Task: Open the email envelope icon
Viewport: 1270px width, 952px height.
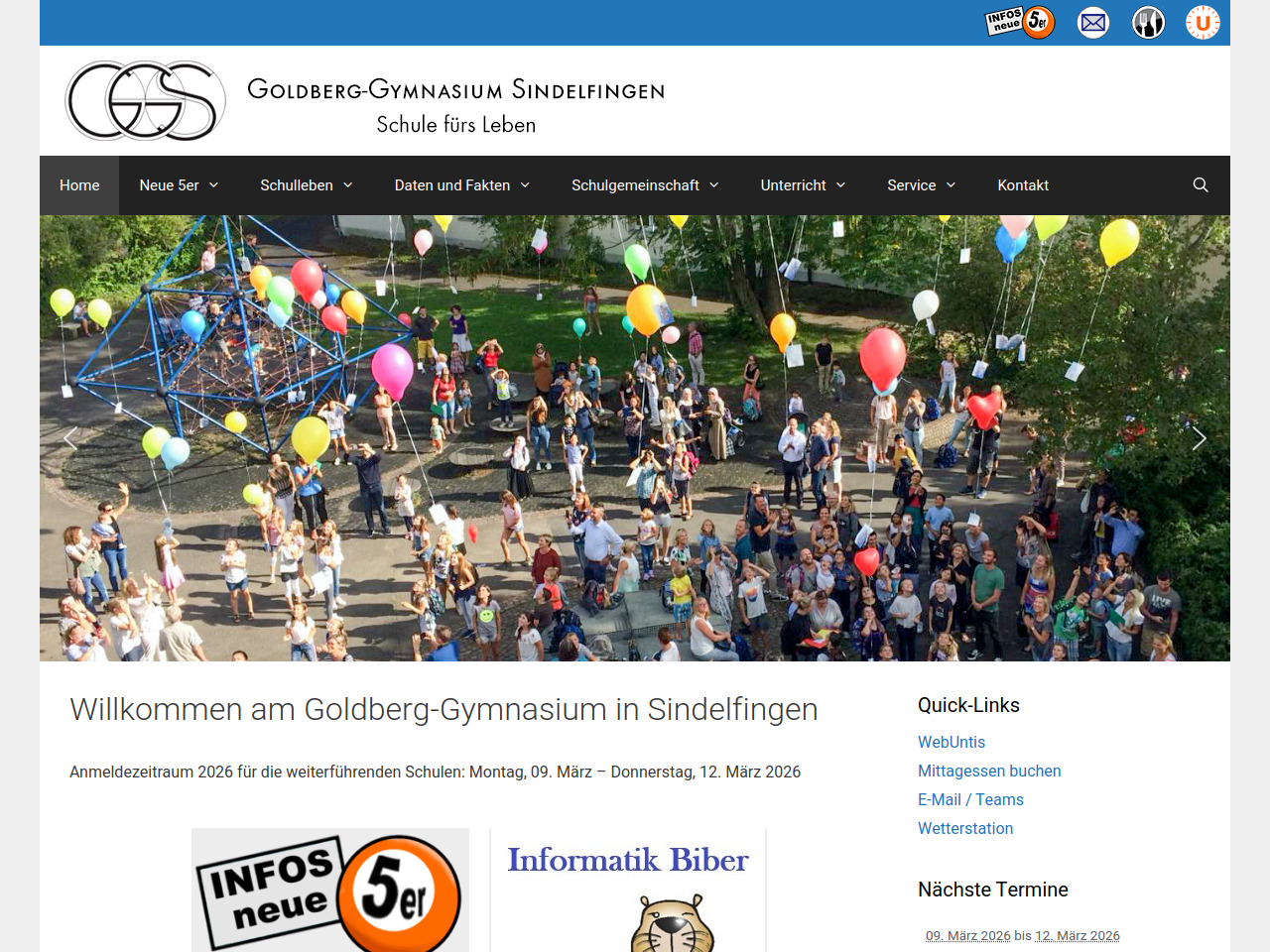Action: (1093, 22)
